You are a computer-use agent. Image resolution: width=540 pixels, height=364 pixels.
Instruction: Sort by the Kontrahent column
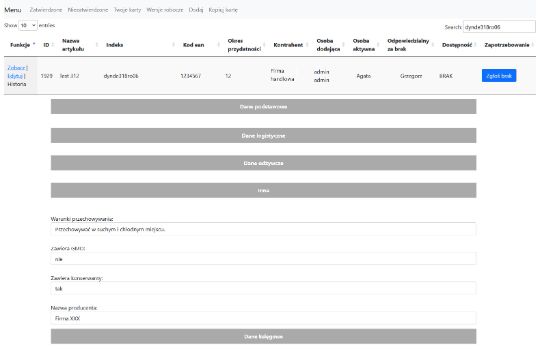(x=288, y=45)
